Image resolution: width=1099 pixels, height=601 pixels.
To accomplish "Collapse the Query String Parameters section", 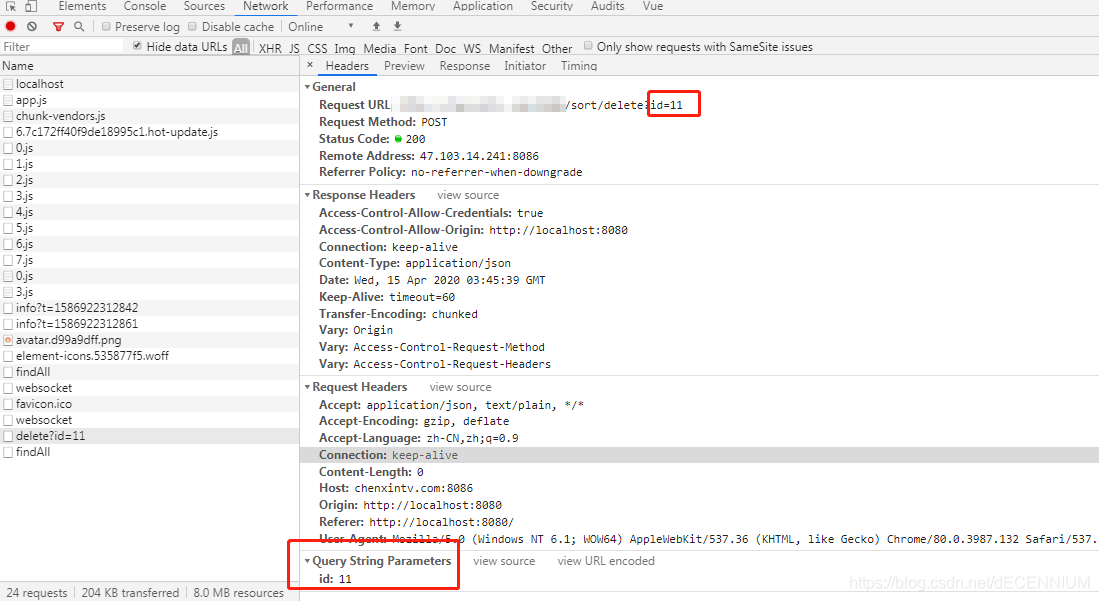I will pos(309,561).
